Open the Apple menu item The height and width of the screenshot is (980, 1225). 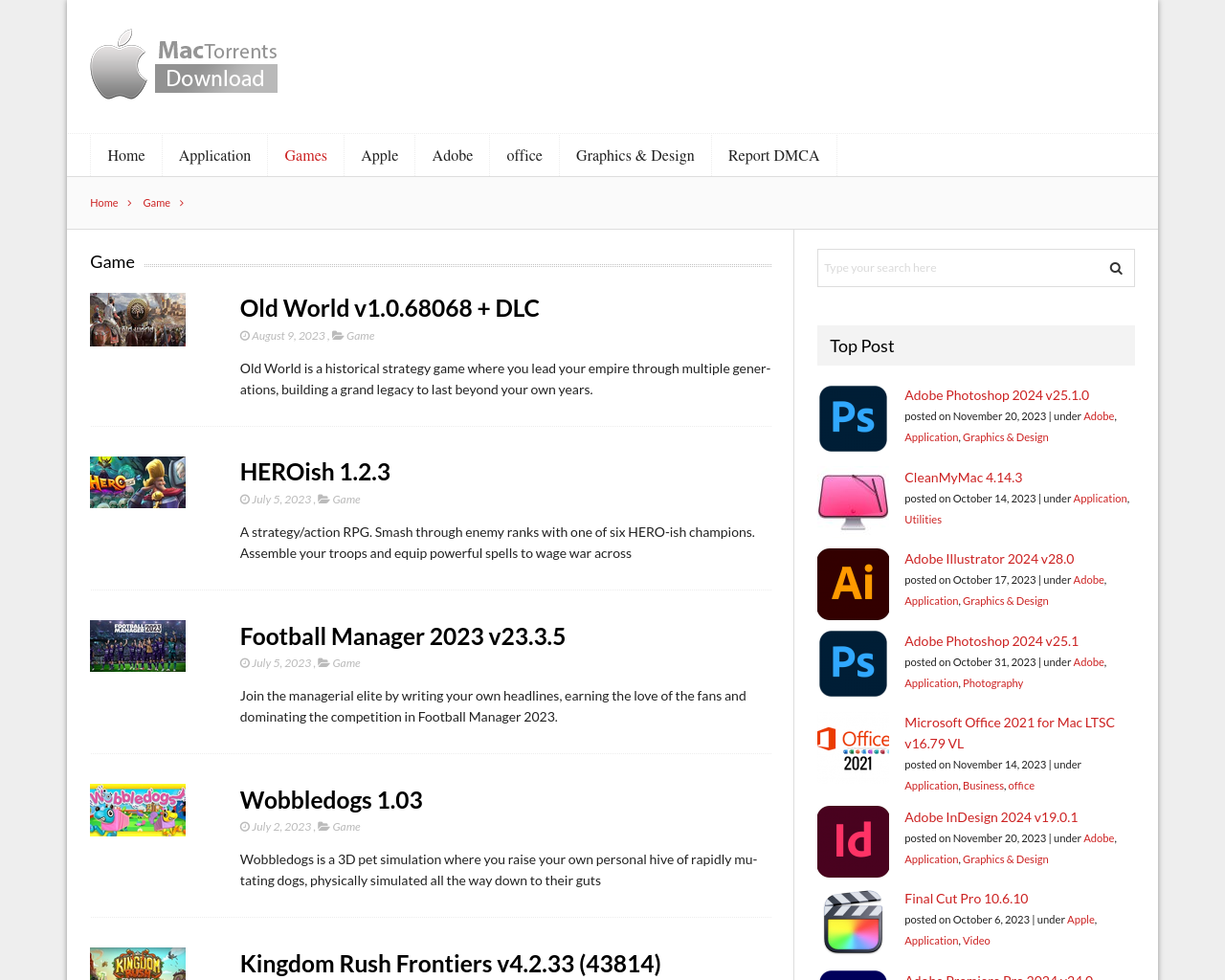coord(379,155)
